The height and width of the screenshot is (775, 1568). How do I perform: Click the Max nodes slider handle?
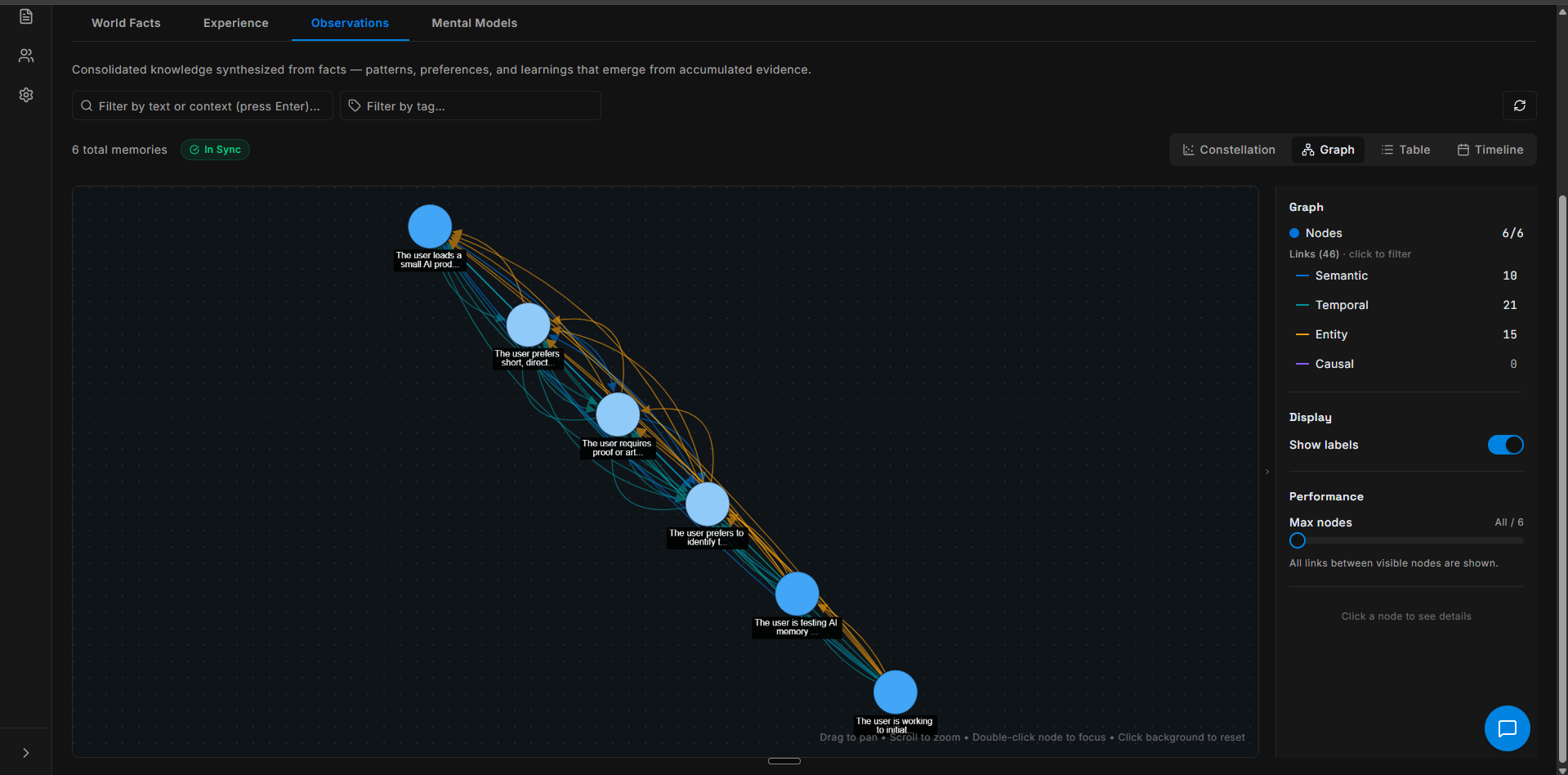[1298, 540]
